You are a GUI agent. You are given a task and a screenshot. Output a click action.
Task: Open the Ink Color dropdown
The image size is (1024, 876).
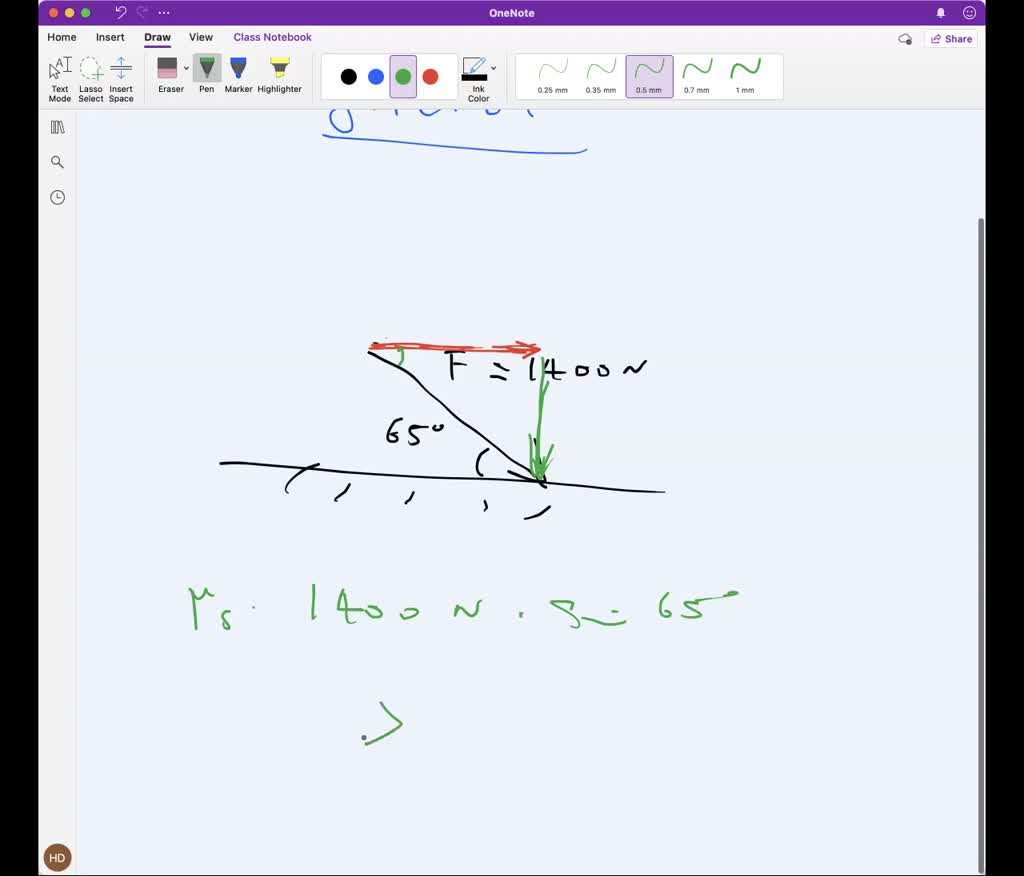pyautogui.click(x=492, y=68)
